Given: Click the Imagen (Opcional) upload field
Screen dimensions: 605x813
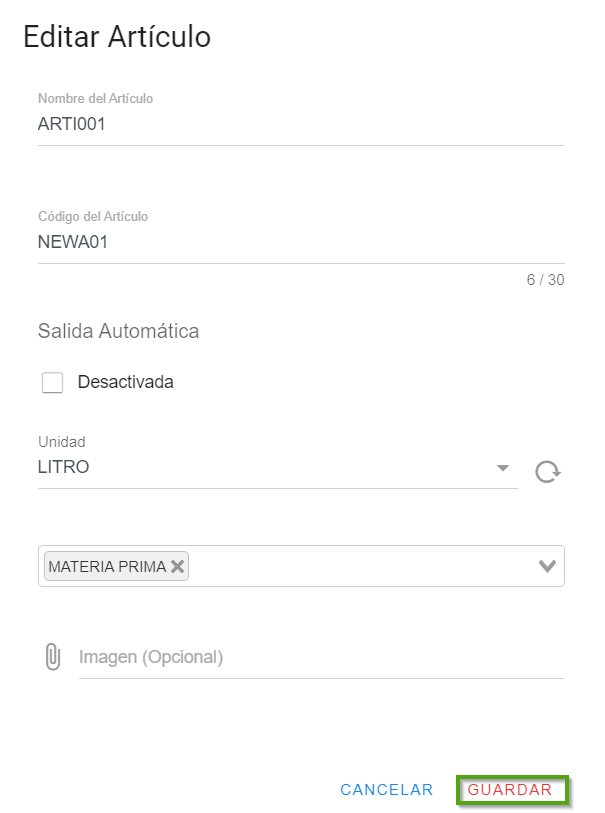Looking at the screenshot, I should click(x=320, y=657).
